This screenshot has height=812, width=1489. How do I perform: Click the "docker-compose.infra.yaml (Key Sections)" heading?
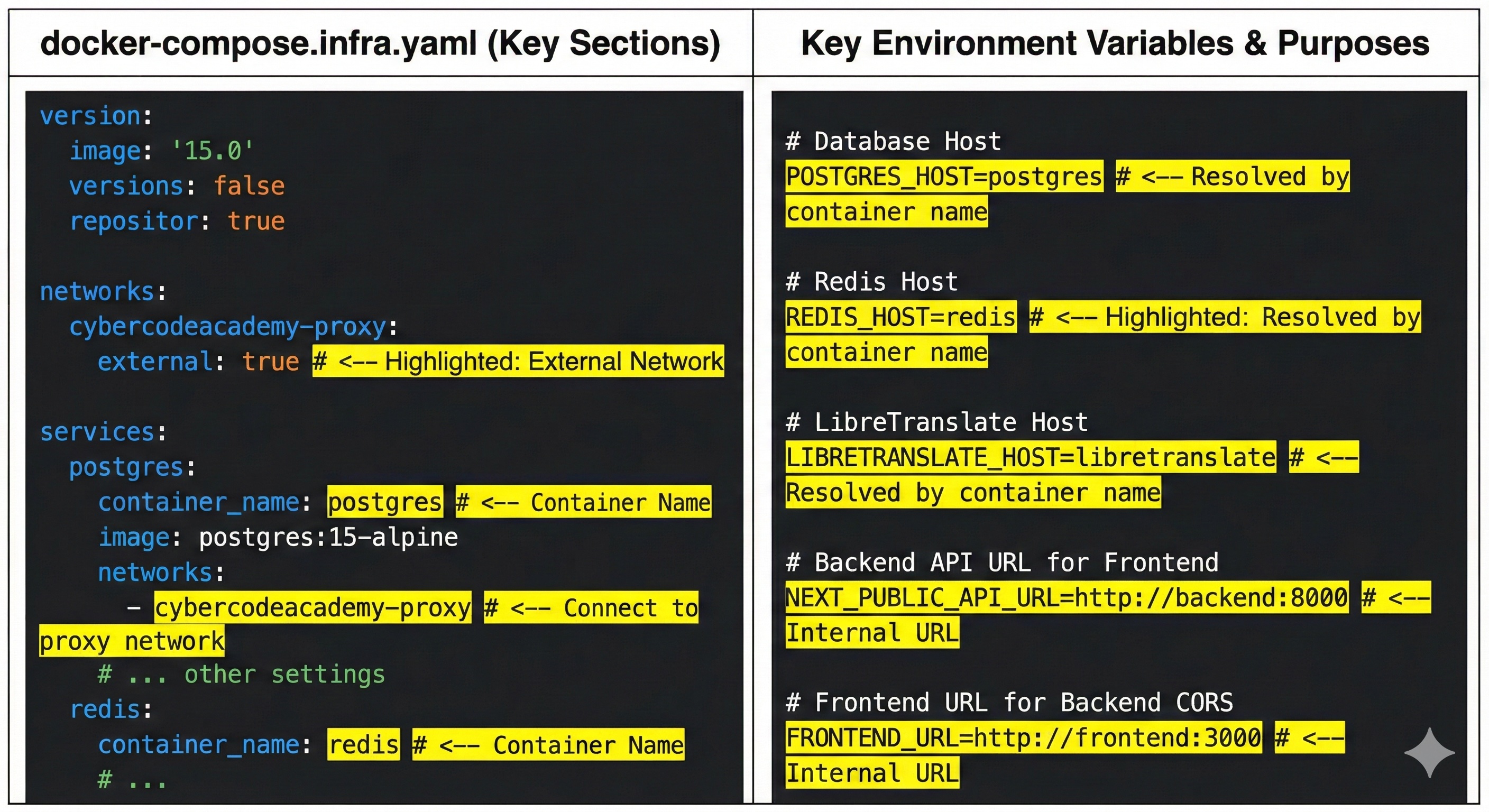(380, 43)
